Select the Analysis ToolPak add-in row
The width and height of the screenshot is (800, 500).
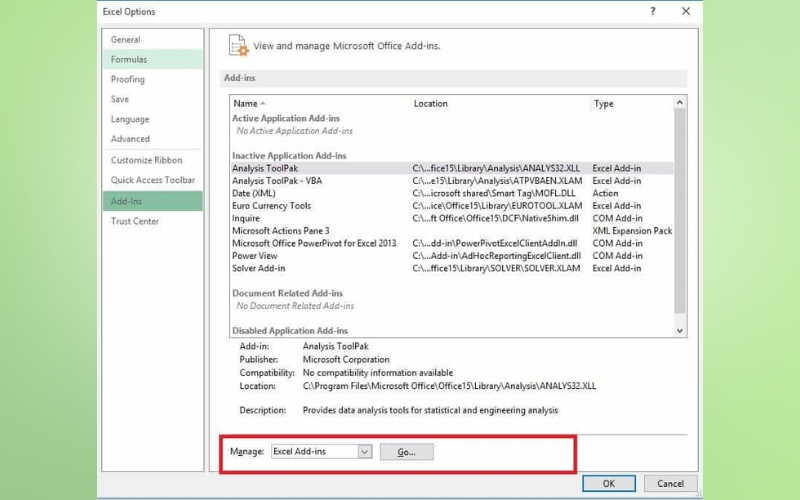tap(452, 168)
